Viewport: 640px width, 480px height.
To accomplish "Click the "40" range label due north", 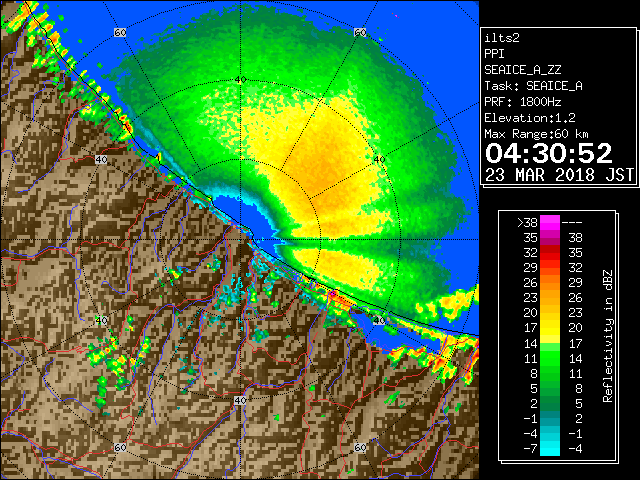I will tap(240, 80).
